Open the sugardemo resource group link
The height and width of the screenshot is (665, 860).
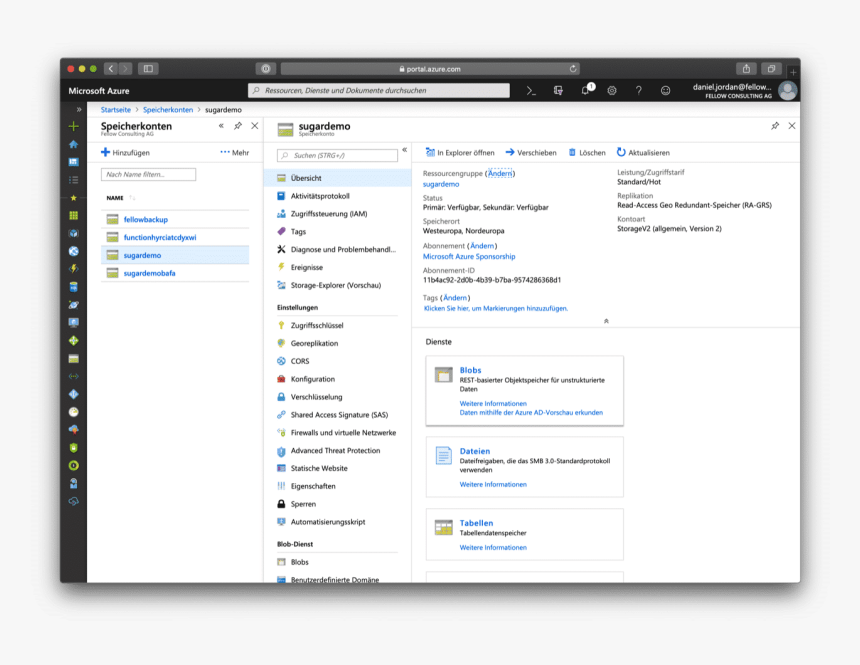coord(441,184)
